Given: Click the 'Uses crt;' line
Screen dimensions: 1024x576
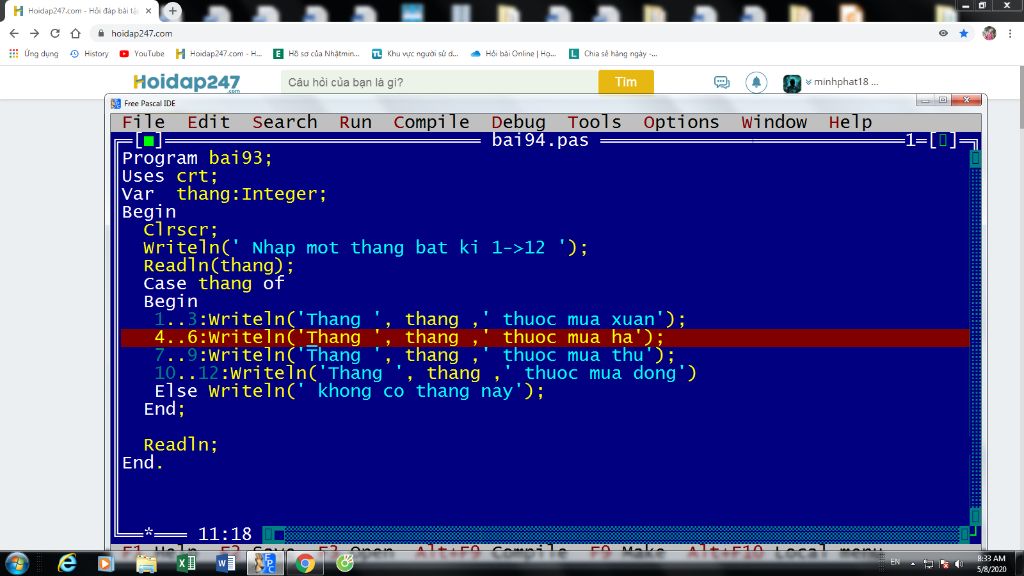Looking at the screenshot, I should 170,176.
